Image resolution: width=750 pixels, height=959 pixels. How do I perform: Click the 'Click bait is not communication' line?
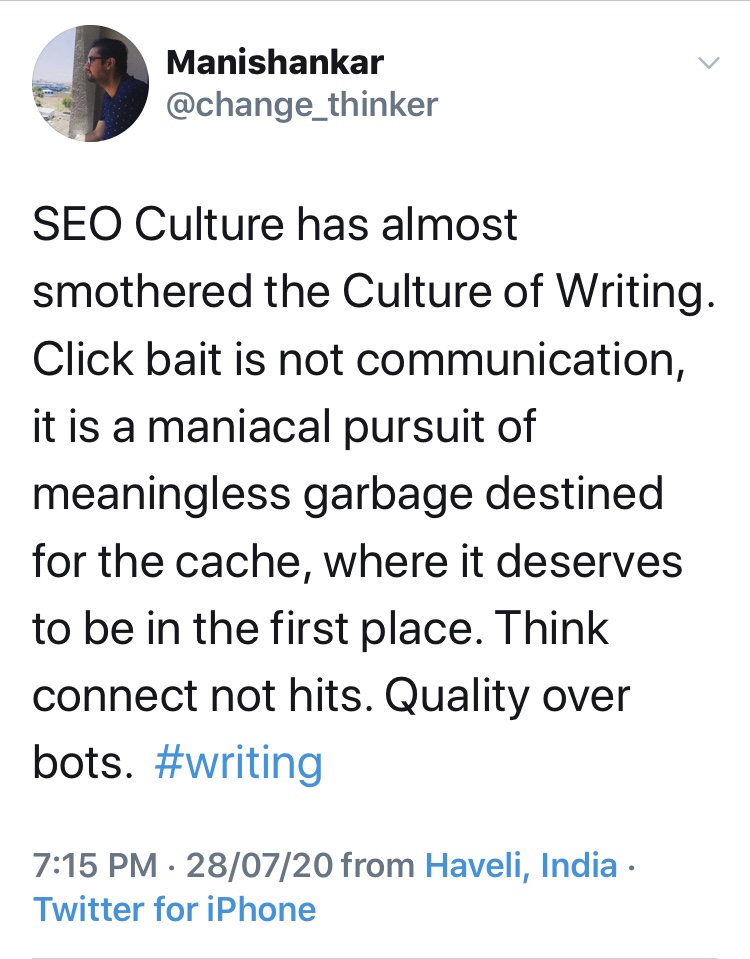click(357, 360)
